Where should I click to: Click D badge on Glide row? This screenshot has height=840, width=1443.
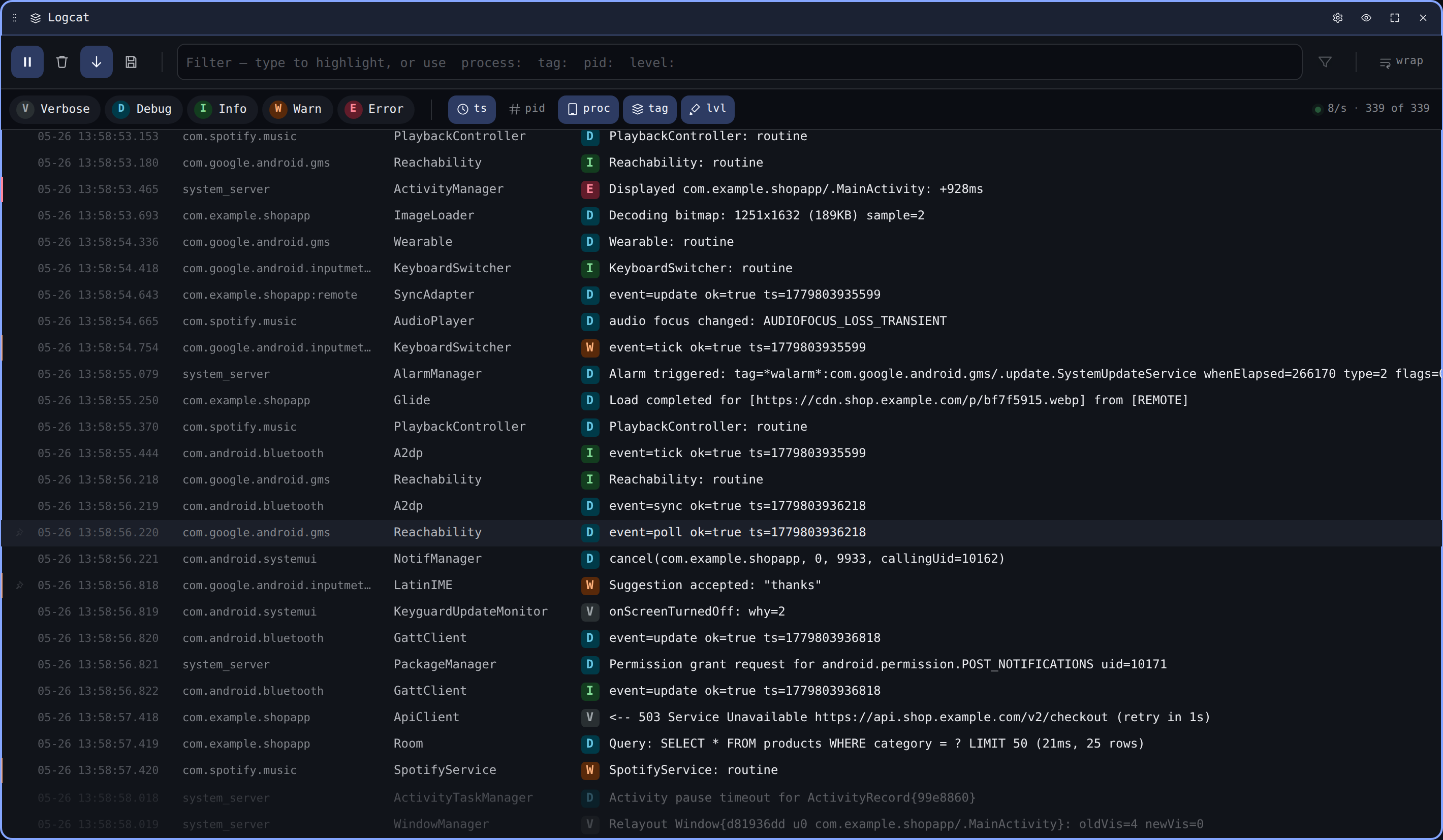(590, 401)
